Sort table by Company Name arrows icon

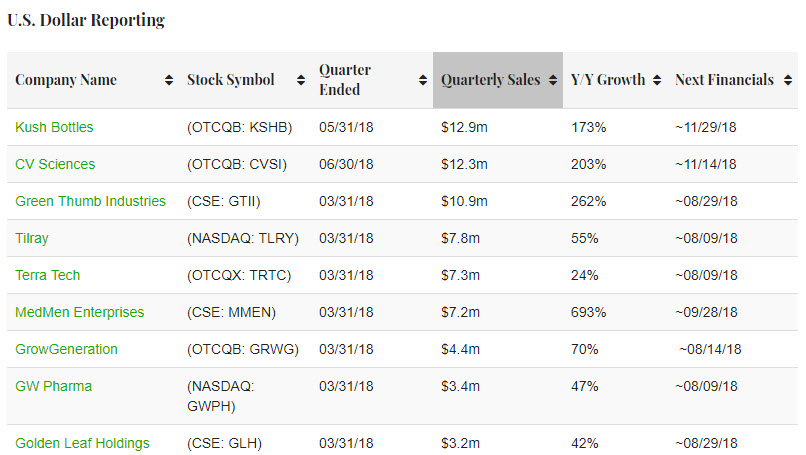tap(169, 80)
